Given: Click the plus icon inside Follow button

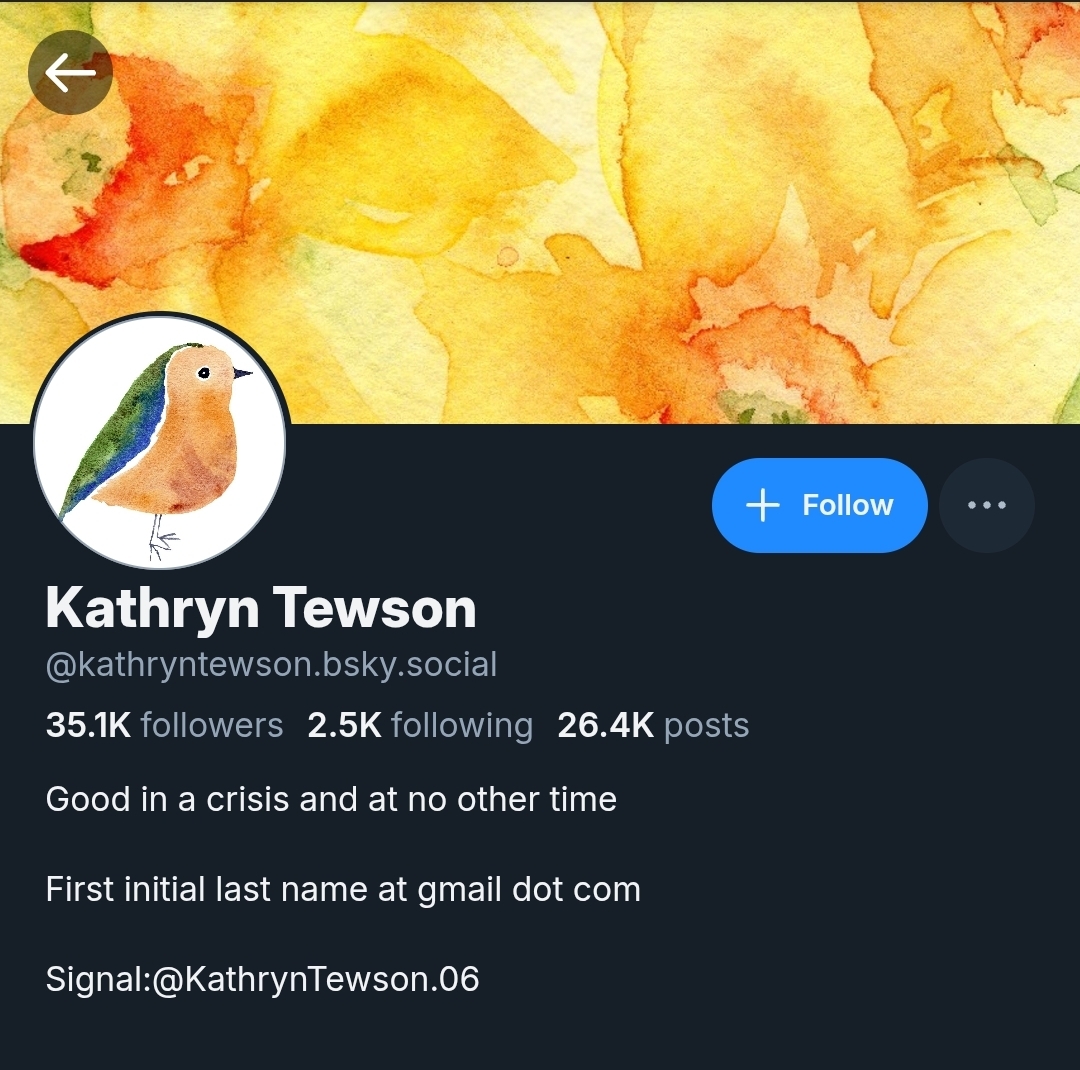Looking at the screenshot, I should [762, 505].
